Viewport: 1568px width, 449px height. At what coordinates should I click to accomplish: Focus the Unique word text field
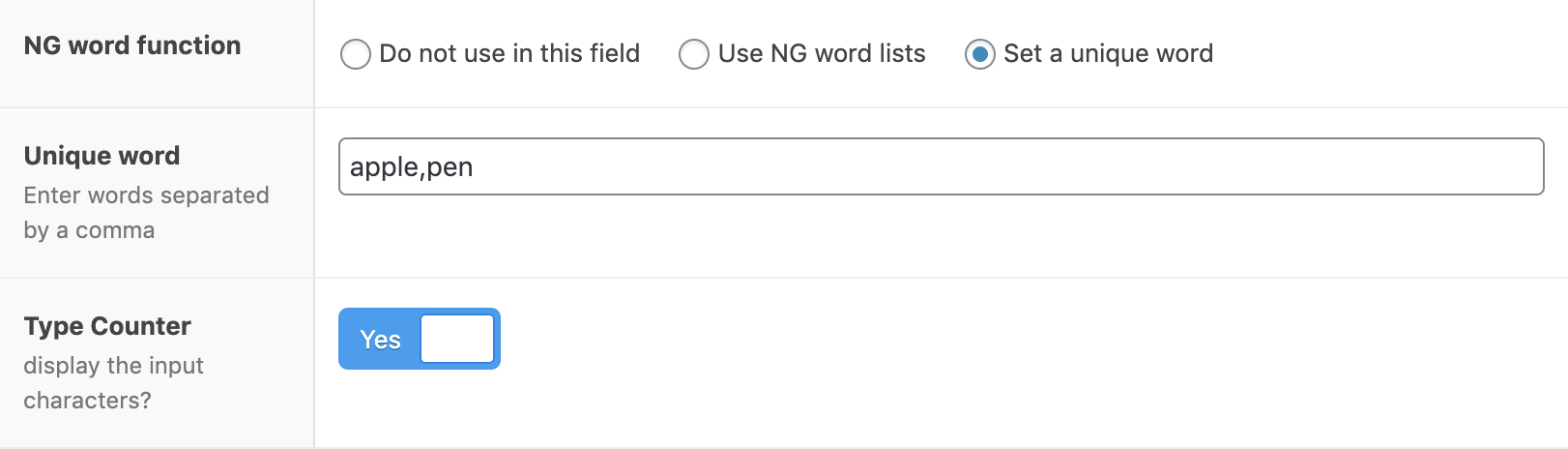942,166
